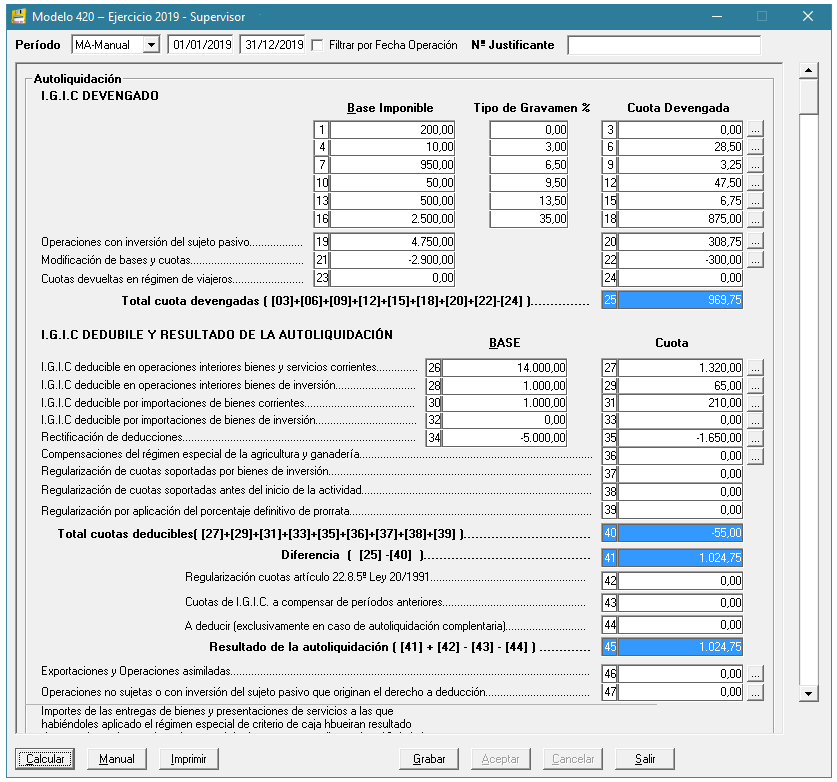The width and height of the screenshot is (837, 782).
Task: Click field 43 cuotas a compensar
Action: click(681, 603)
